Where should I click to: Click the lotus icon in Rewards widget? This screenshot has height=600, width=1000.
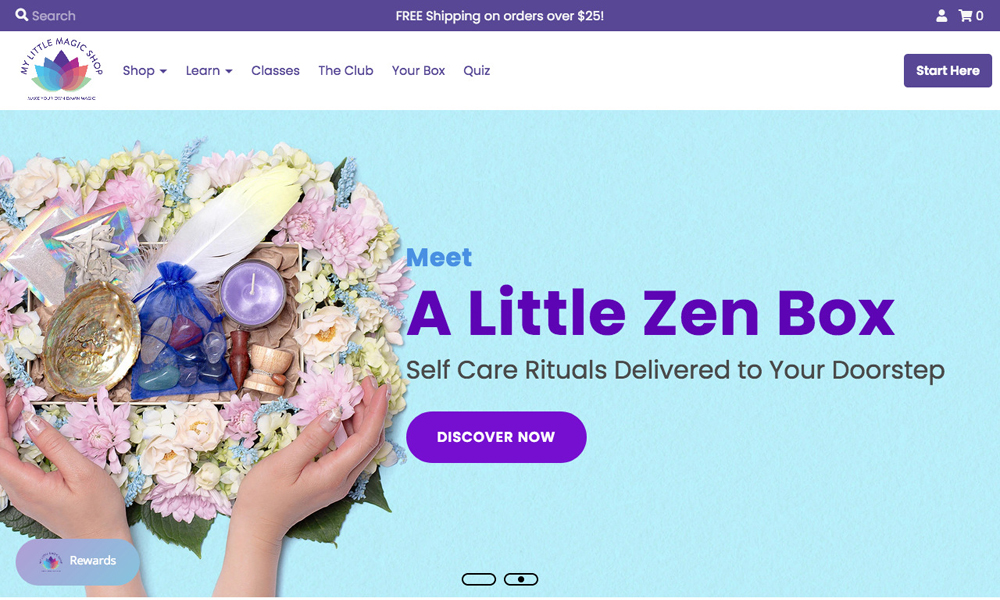[x=50, y=561]
